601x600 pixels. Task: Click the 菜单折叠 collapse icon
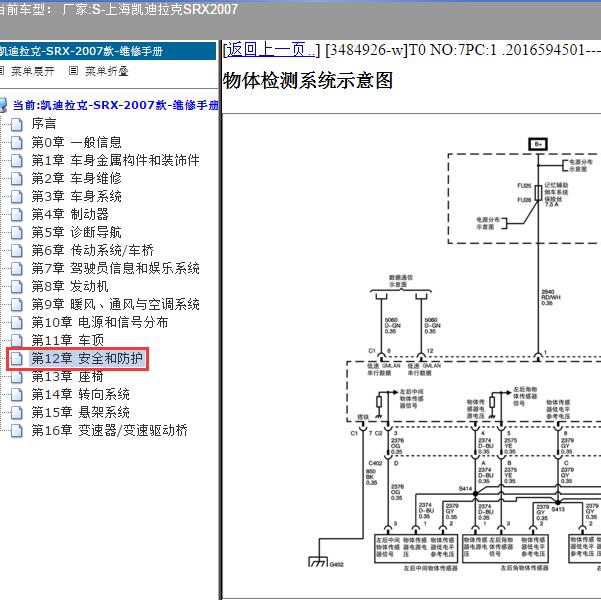coord(73,71)
